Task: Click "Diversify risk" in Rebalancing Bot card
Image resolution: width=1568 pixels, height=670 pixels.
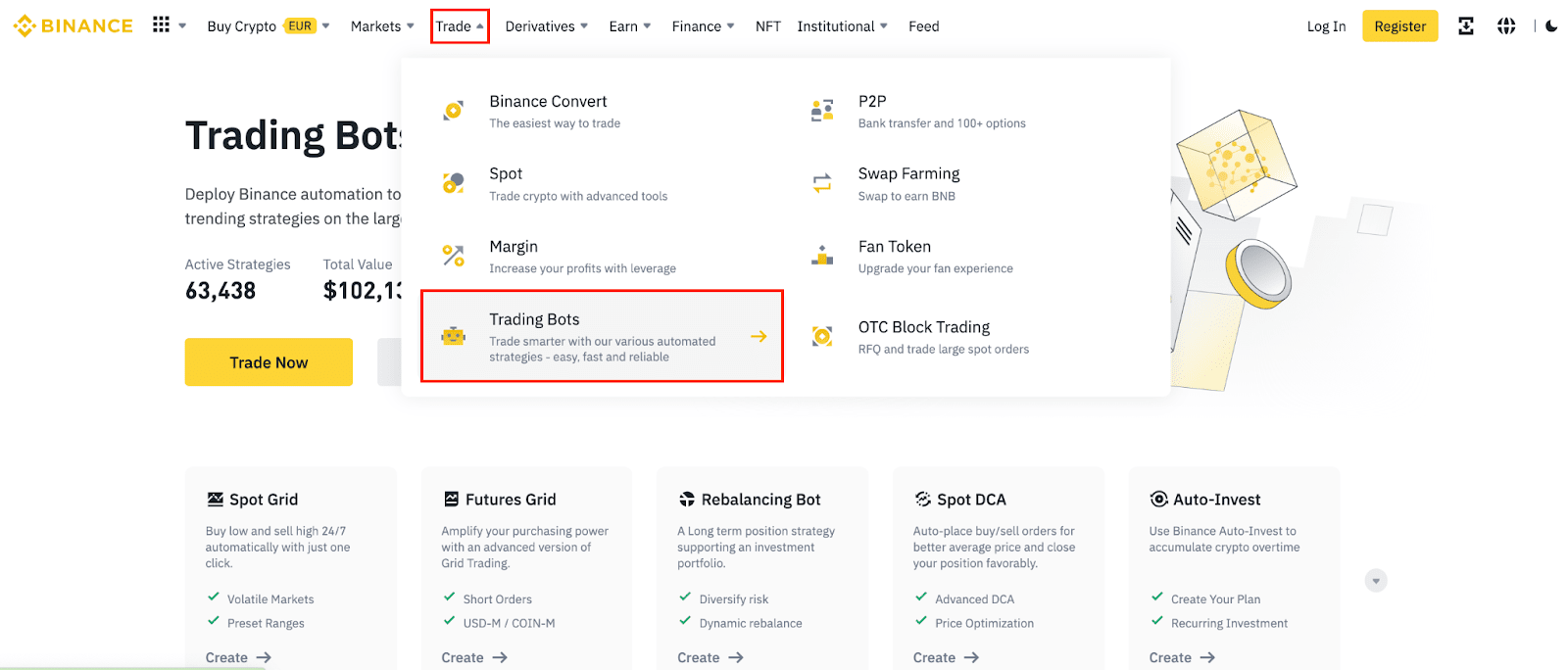Action: (734, 599)
